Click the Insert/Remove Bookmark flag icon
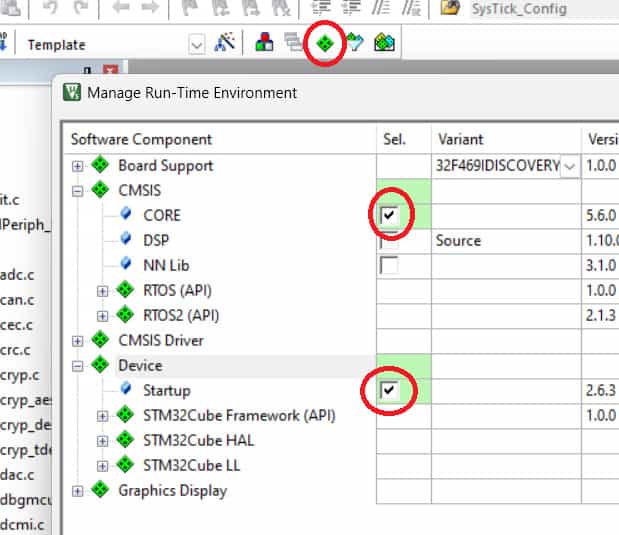The image size is (619, 535). point(191,7)
